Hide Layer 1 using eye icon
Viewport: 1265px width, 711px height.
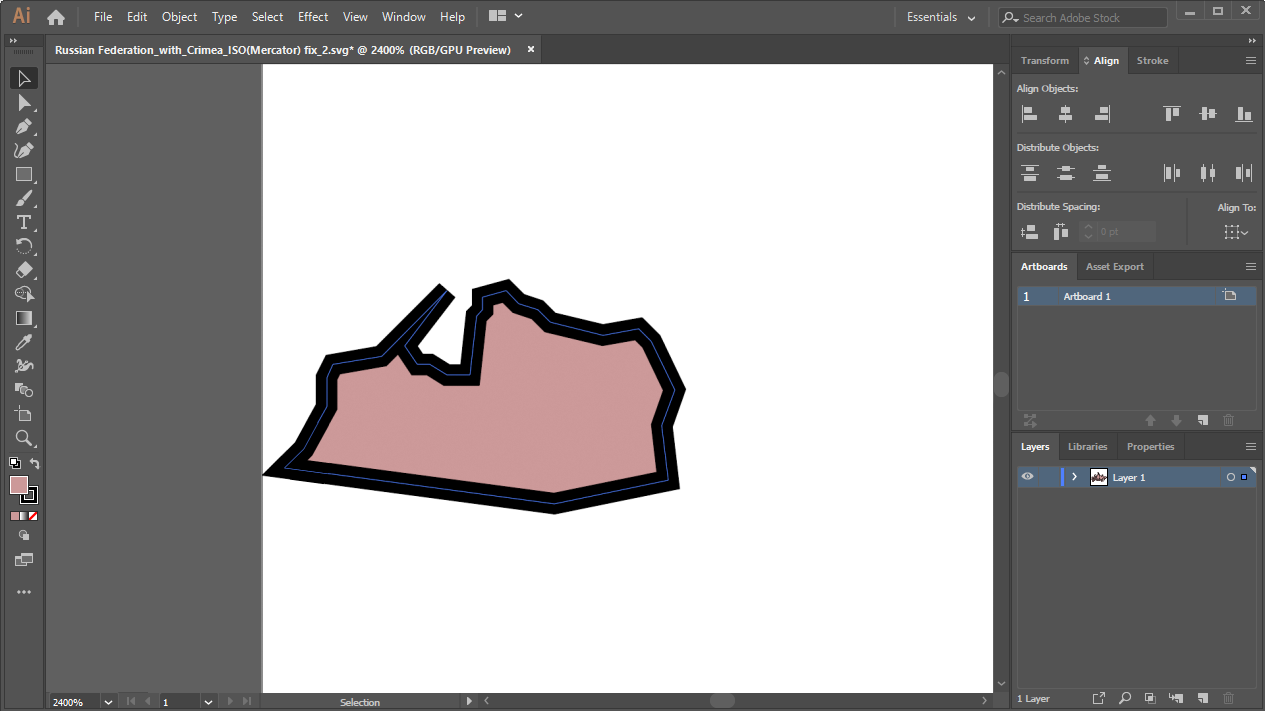coord(1027,477)
